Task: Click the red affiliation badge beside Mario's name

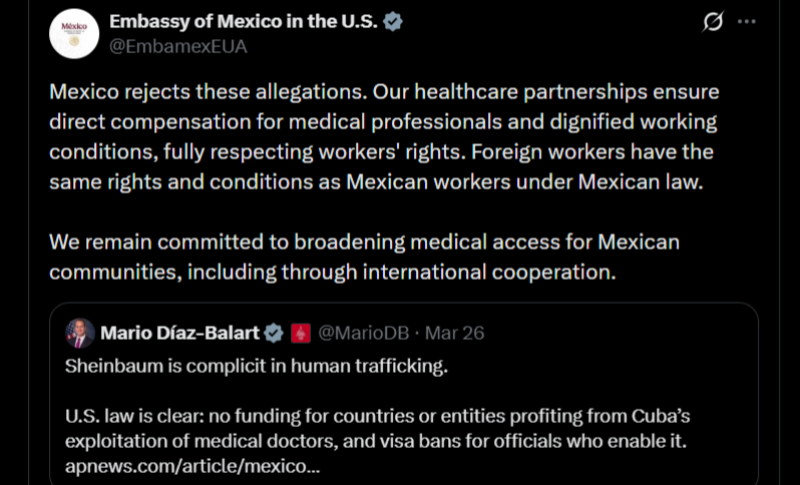Action: pos(300,333)
